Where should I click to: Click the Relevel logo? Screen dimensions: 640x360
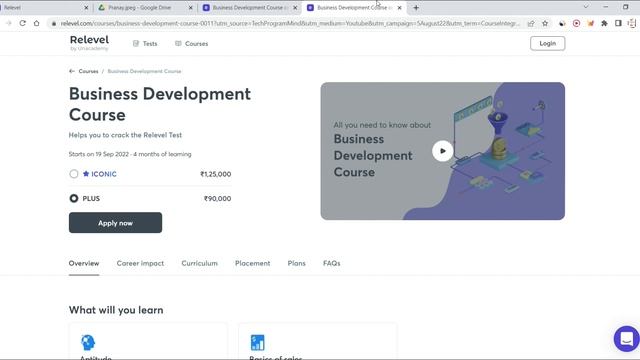point(89,42)
